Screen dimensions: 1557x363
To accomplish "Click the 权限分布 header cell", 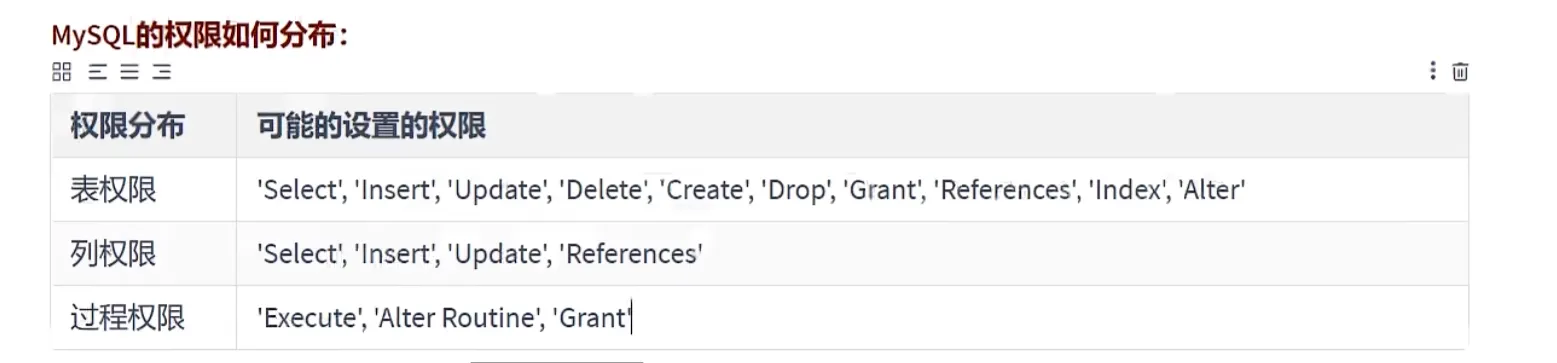I will pos(143,126).
